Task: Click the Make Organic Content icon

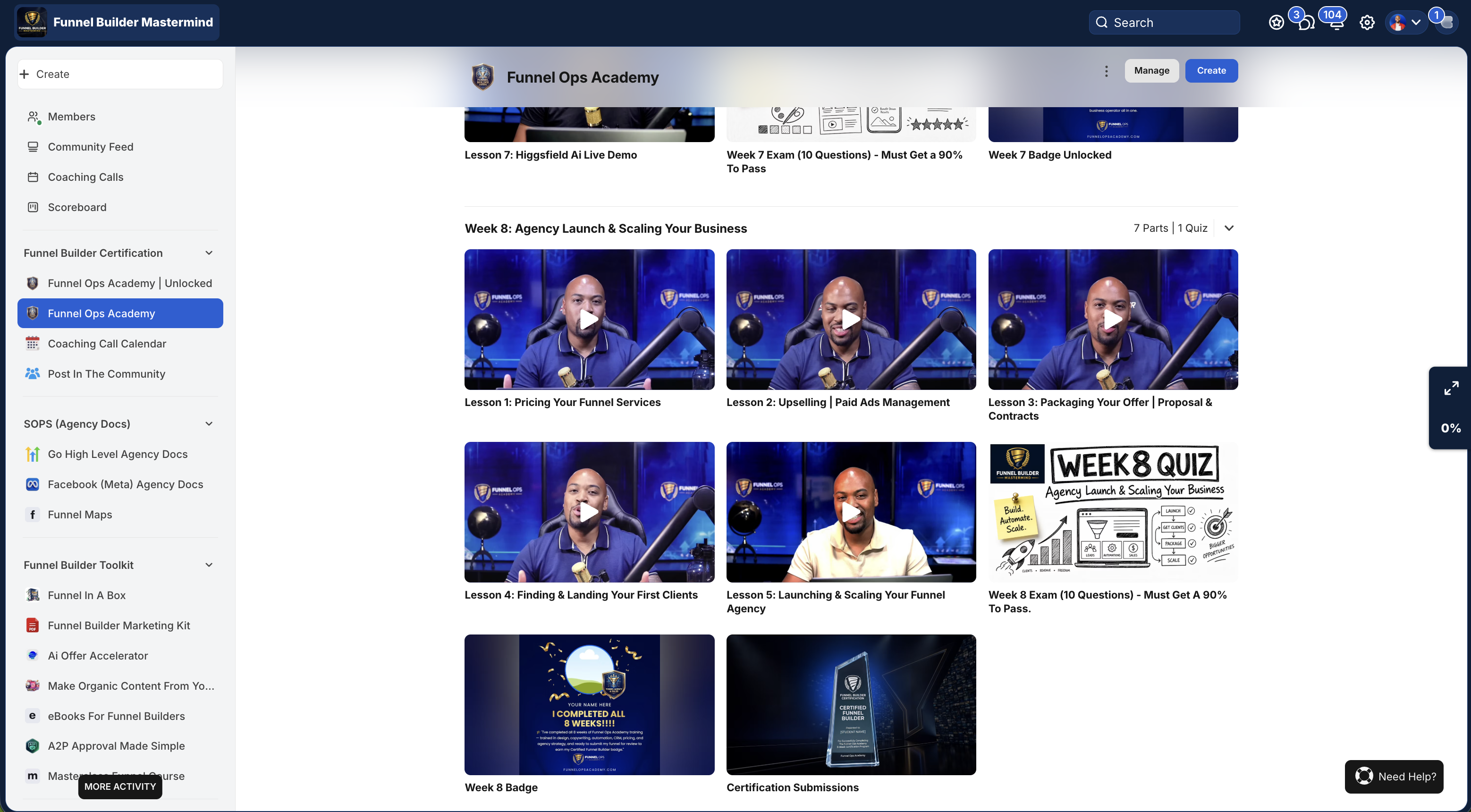Action: click(x=33, y=686)
